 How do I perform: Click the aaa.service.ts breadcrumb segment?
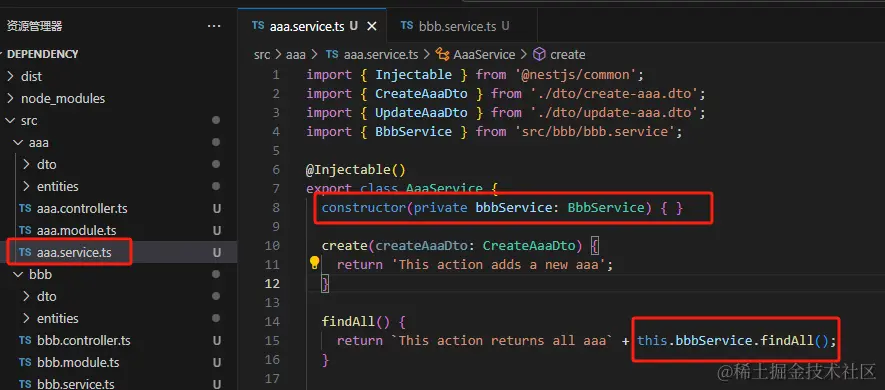(381, 55)
